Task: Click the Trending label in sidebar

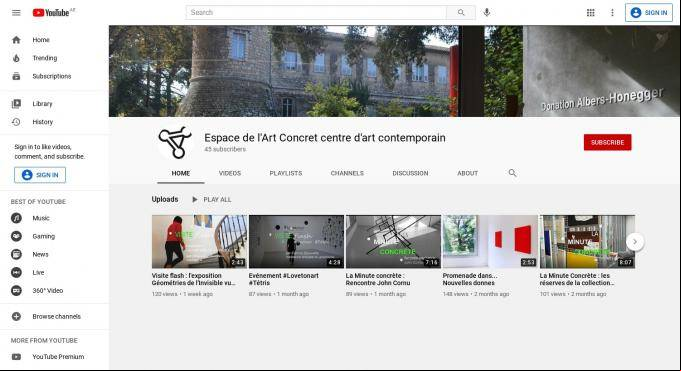Action: point(45,58)
